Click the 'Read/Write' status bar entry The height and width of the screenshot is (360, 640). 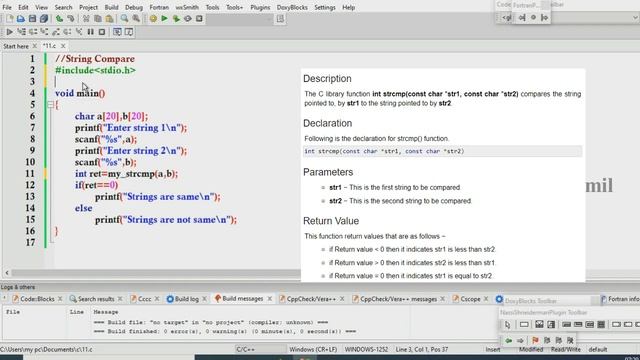tap(565, 349)
